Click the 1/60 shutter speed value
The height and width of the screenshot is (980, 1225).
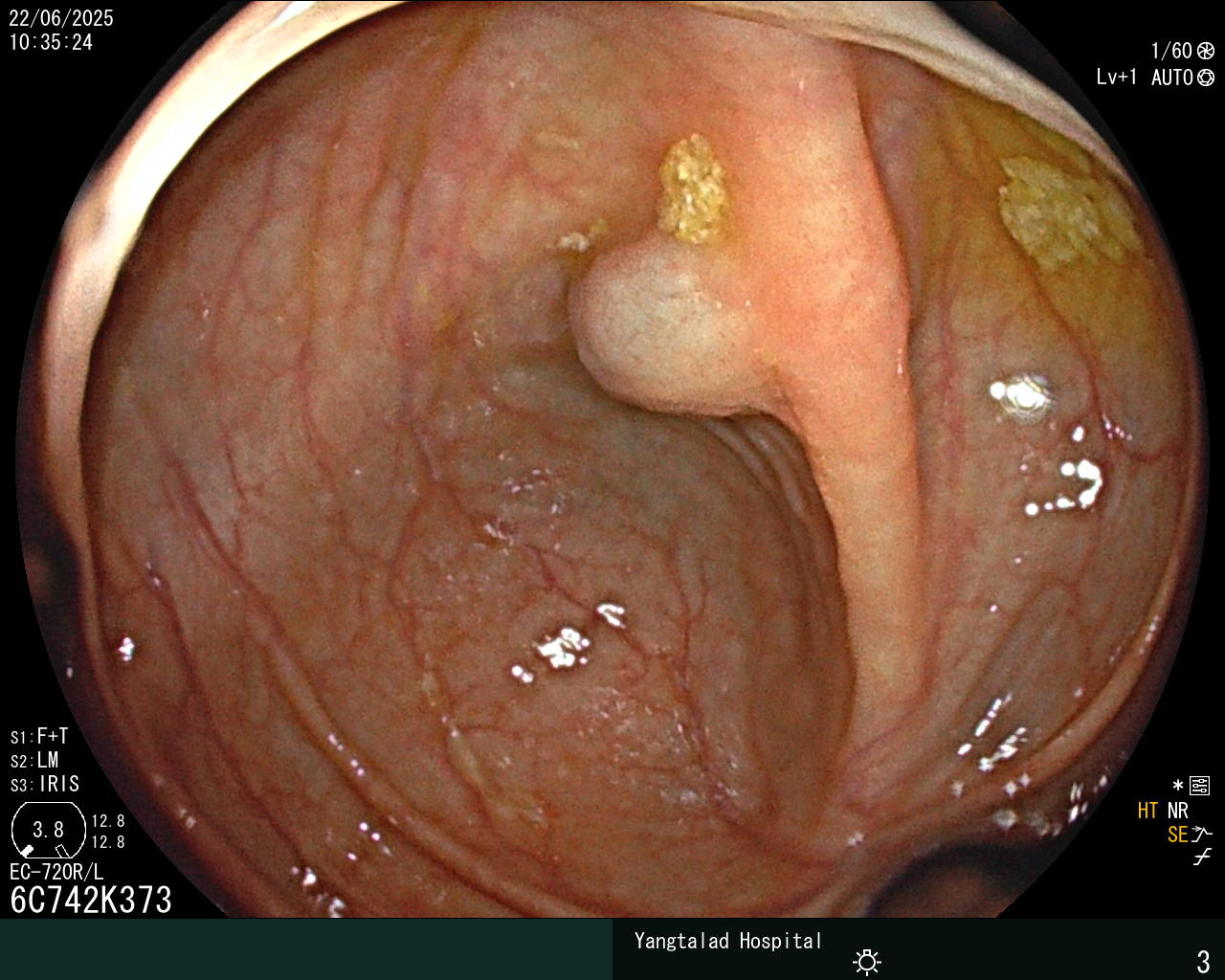point(1171,51)
